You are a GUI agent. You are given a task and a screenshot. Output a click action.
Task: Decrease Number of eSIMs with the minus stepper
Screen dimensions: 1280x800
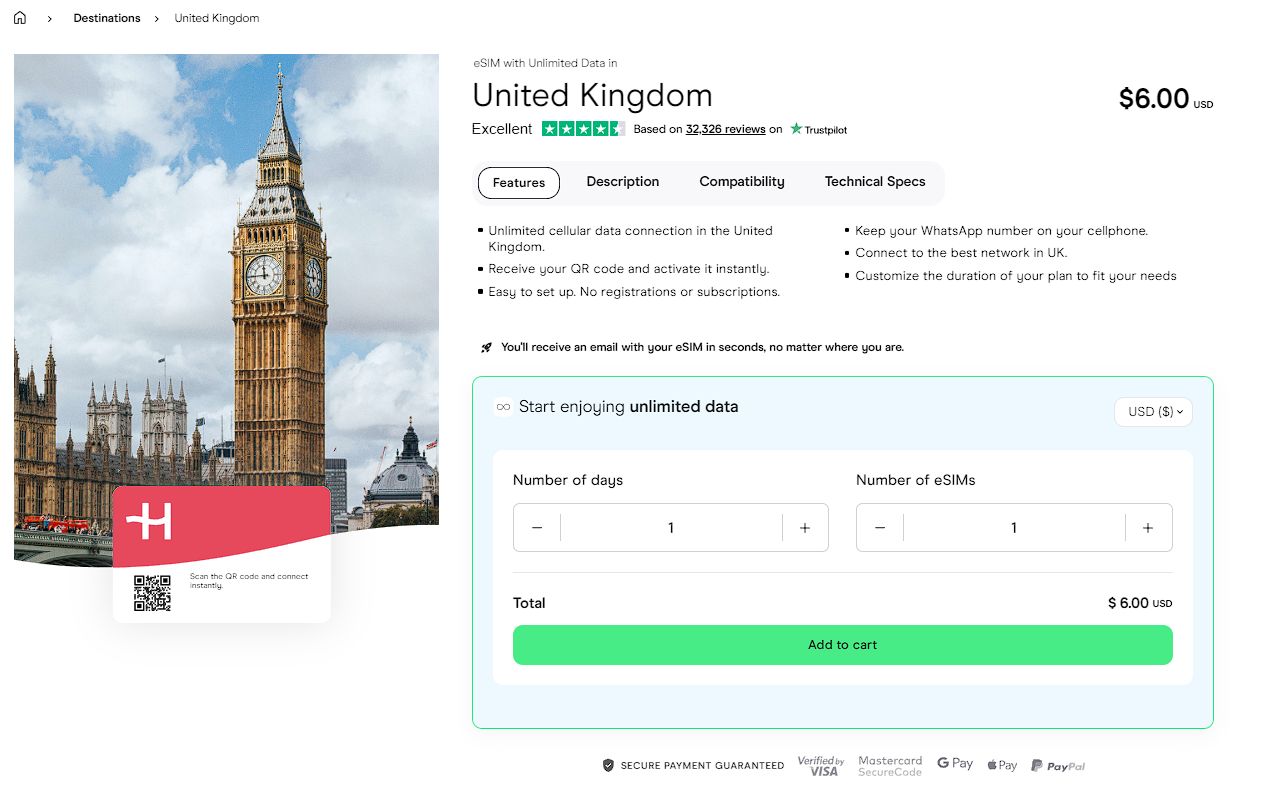(879, 527)
